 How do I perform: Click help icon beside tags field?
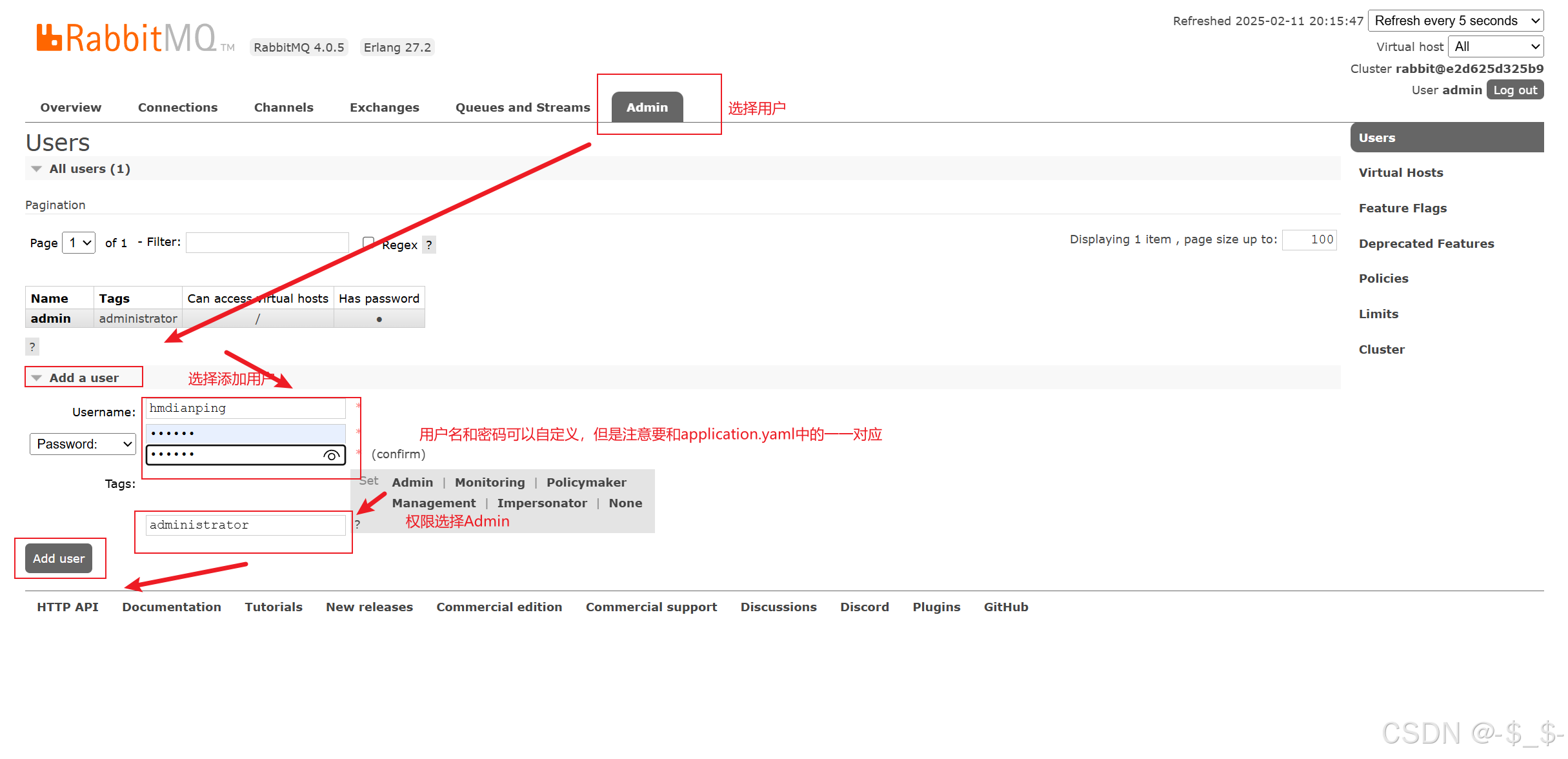[357, 525]
